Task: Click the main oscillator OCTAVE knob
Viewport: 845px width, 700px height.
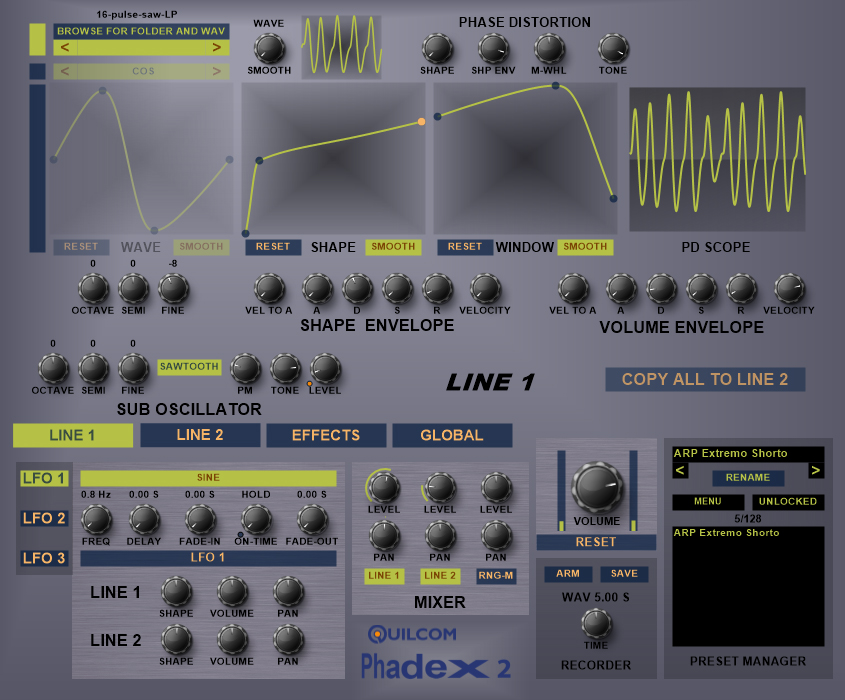Action: 94,289
